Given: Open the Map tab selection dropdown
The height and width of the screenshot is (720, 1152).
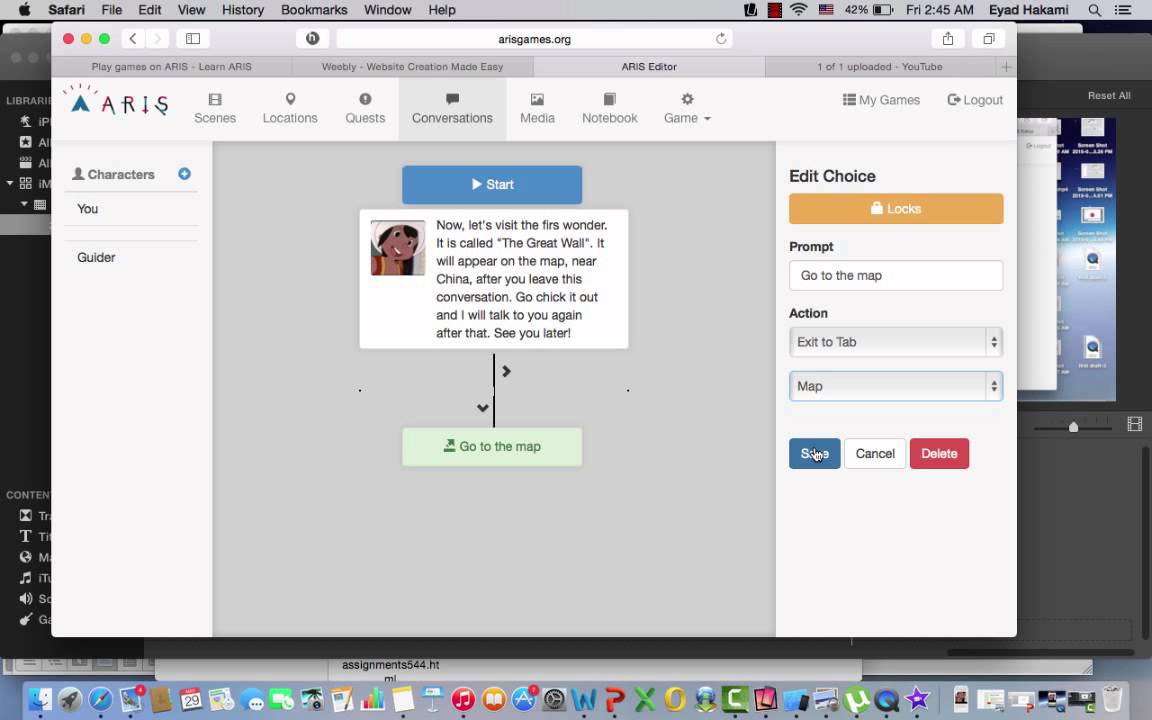Looking at the screenshot, I should (896, 386).
